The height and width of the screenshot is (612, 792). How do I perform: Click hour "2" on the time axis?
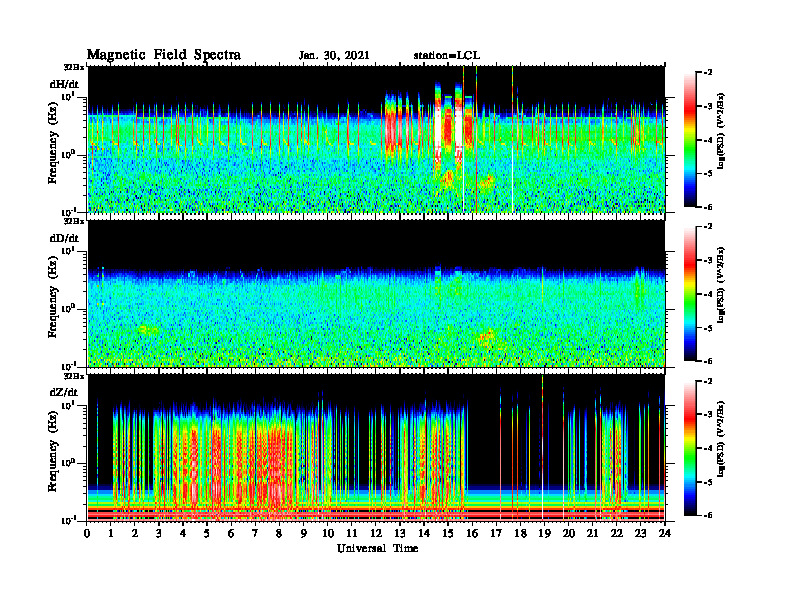135,533
